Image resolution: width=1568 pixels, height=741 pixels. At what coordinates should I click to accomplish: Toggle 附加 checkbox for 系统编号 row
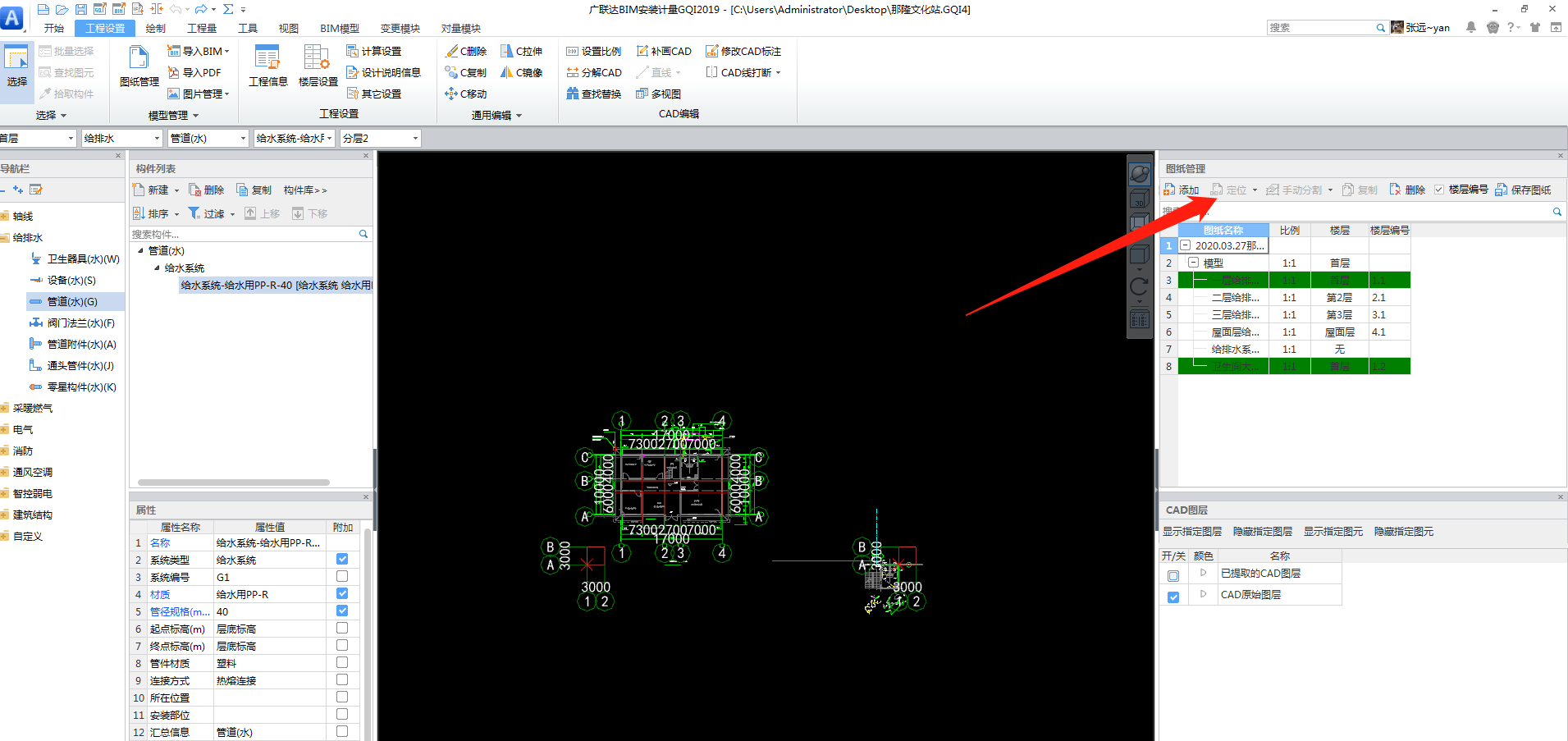tap(342, 576)
